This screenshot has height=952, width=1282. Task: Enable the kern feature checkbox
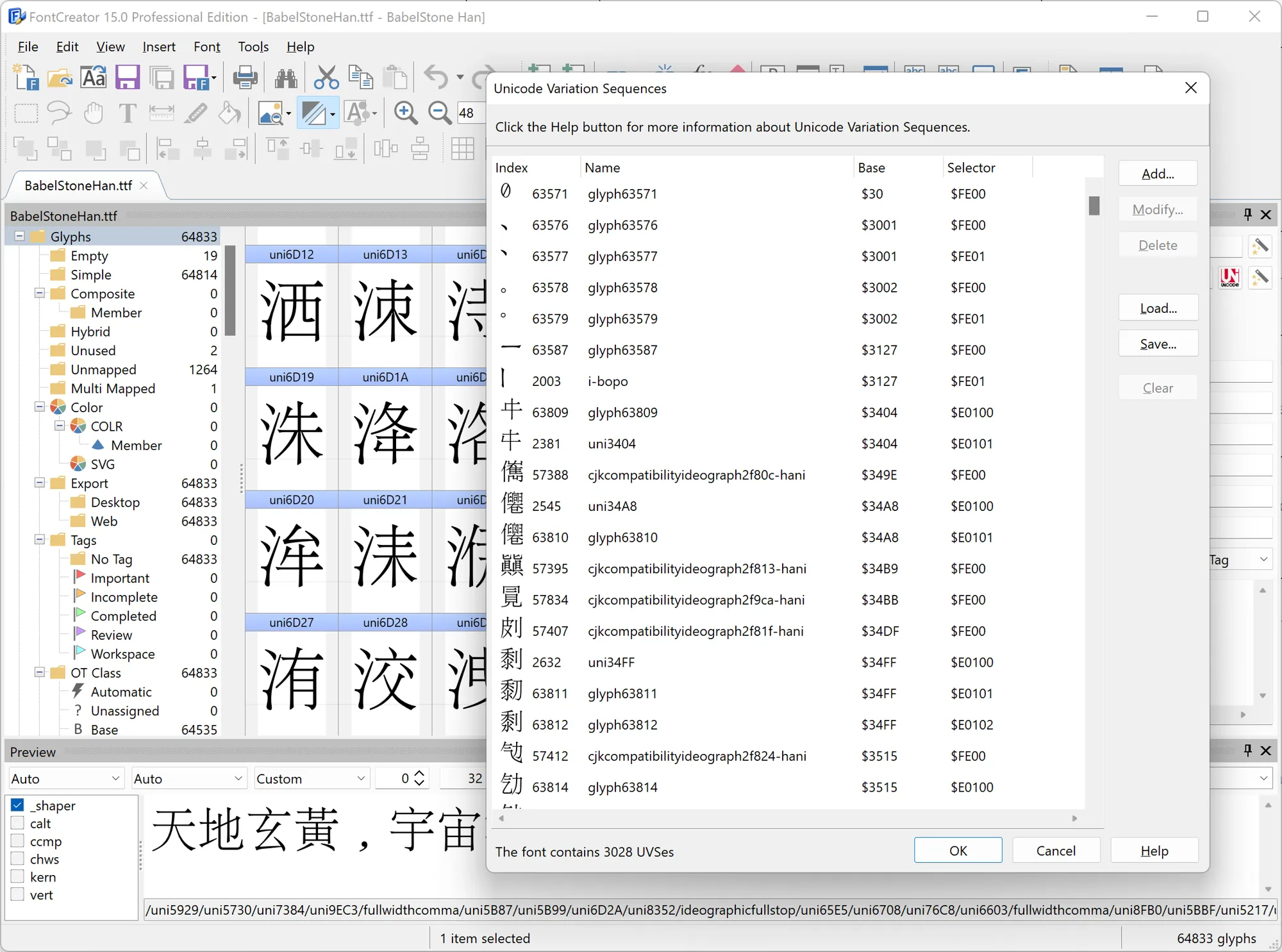tap(18, 877)
